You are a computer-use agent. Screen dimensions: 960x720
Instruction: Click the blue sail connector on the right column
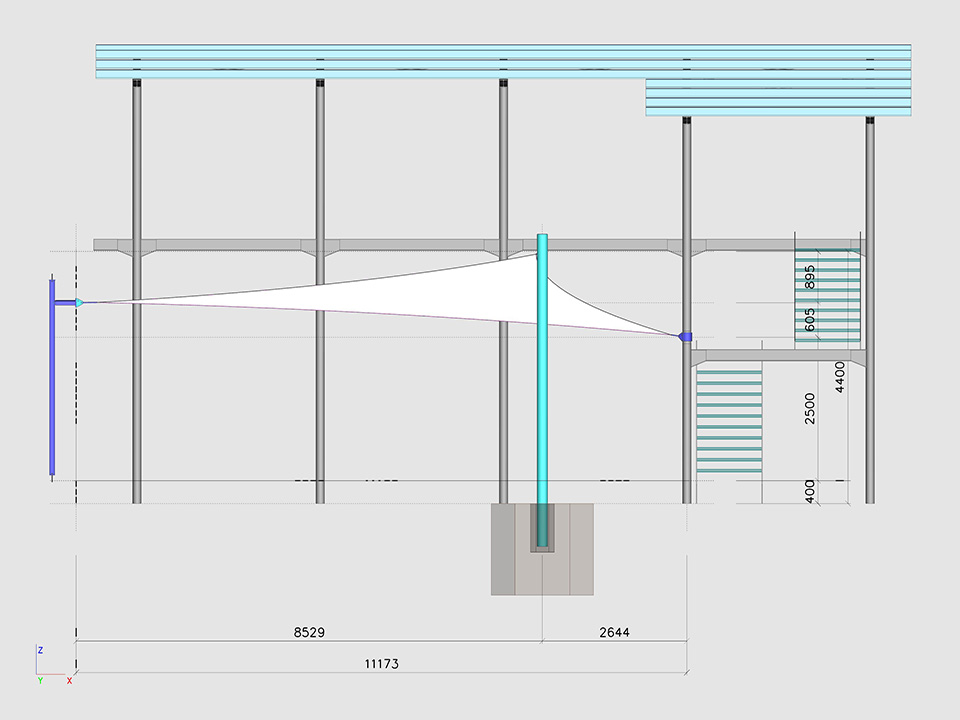point(685,337)
